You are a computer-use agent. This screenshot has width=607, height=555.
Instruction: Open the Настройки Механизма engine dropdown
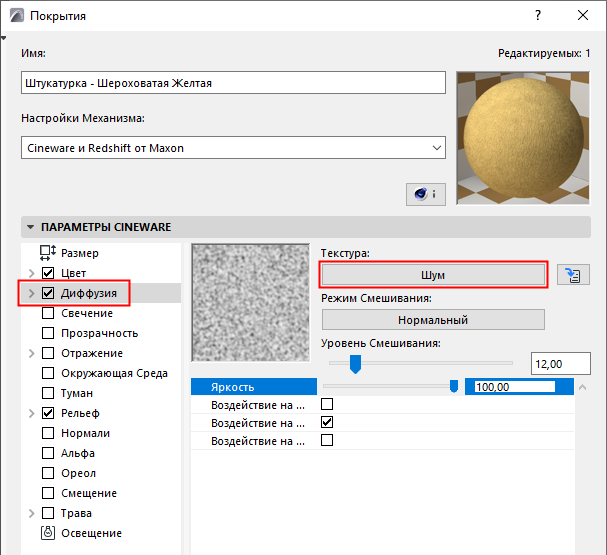[233, 148]
